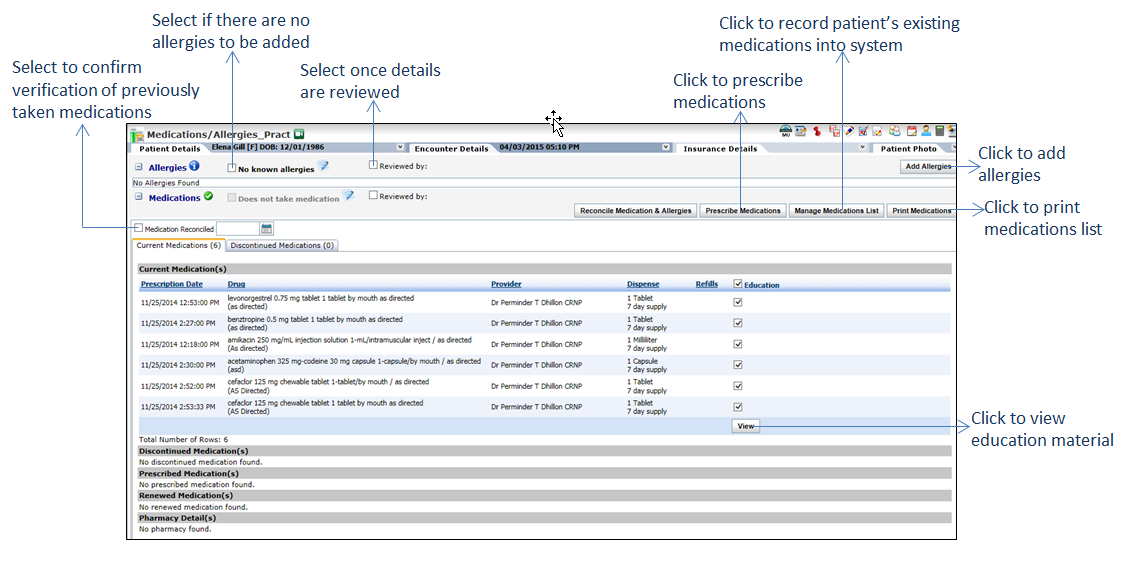Click the blue person icon in toolbar
This screenshot has width=1122, height=585.
click(926, 131)
